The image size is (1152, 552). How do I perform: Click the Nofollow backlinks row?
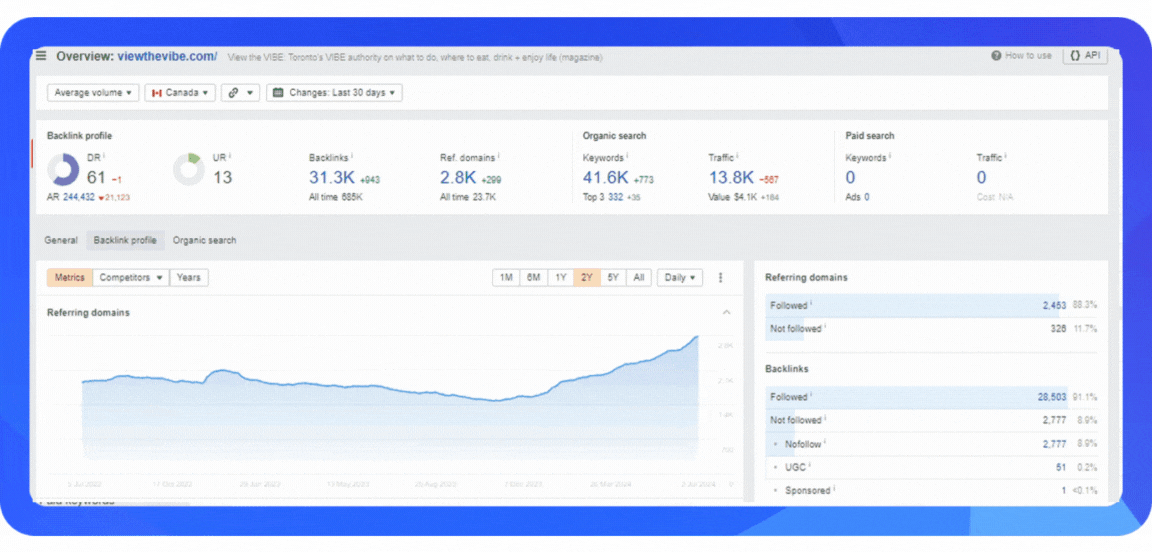tap(931, 444)
